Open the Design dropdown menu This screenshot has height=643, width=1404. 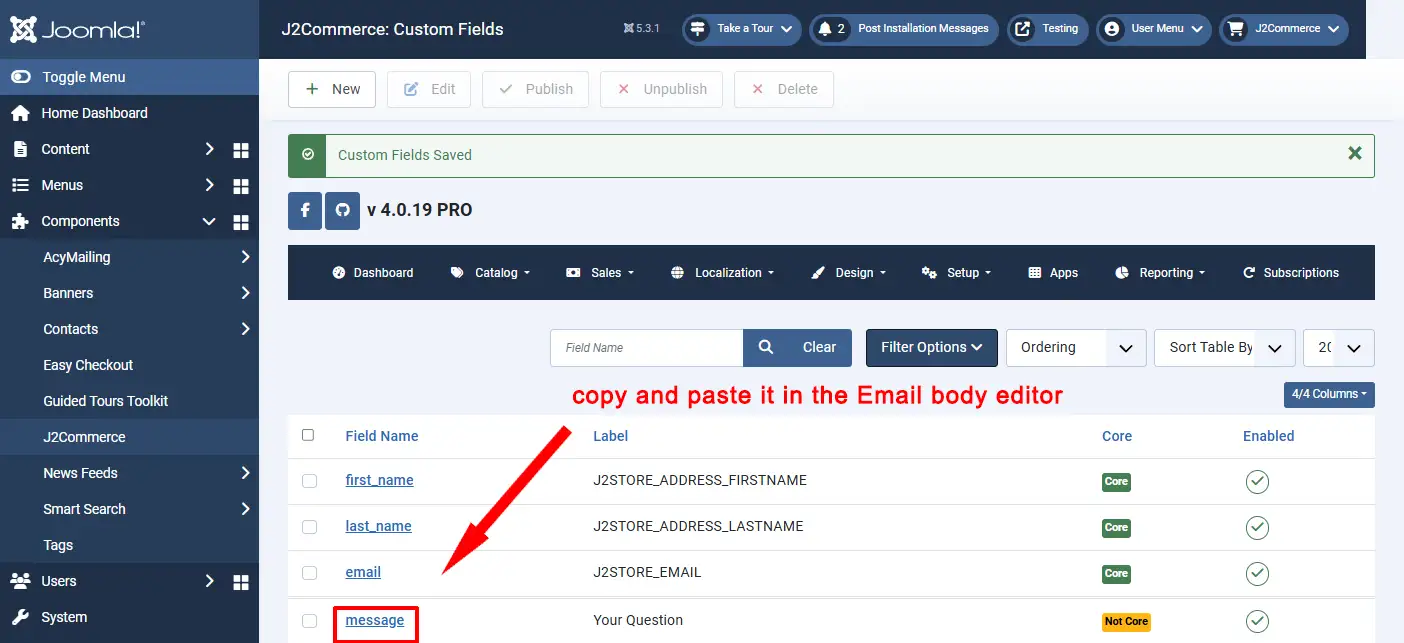pyautogui.click(x=848, y=273)
